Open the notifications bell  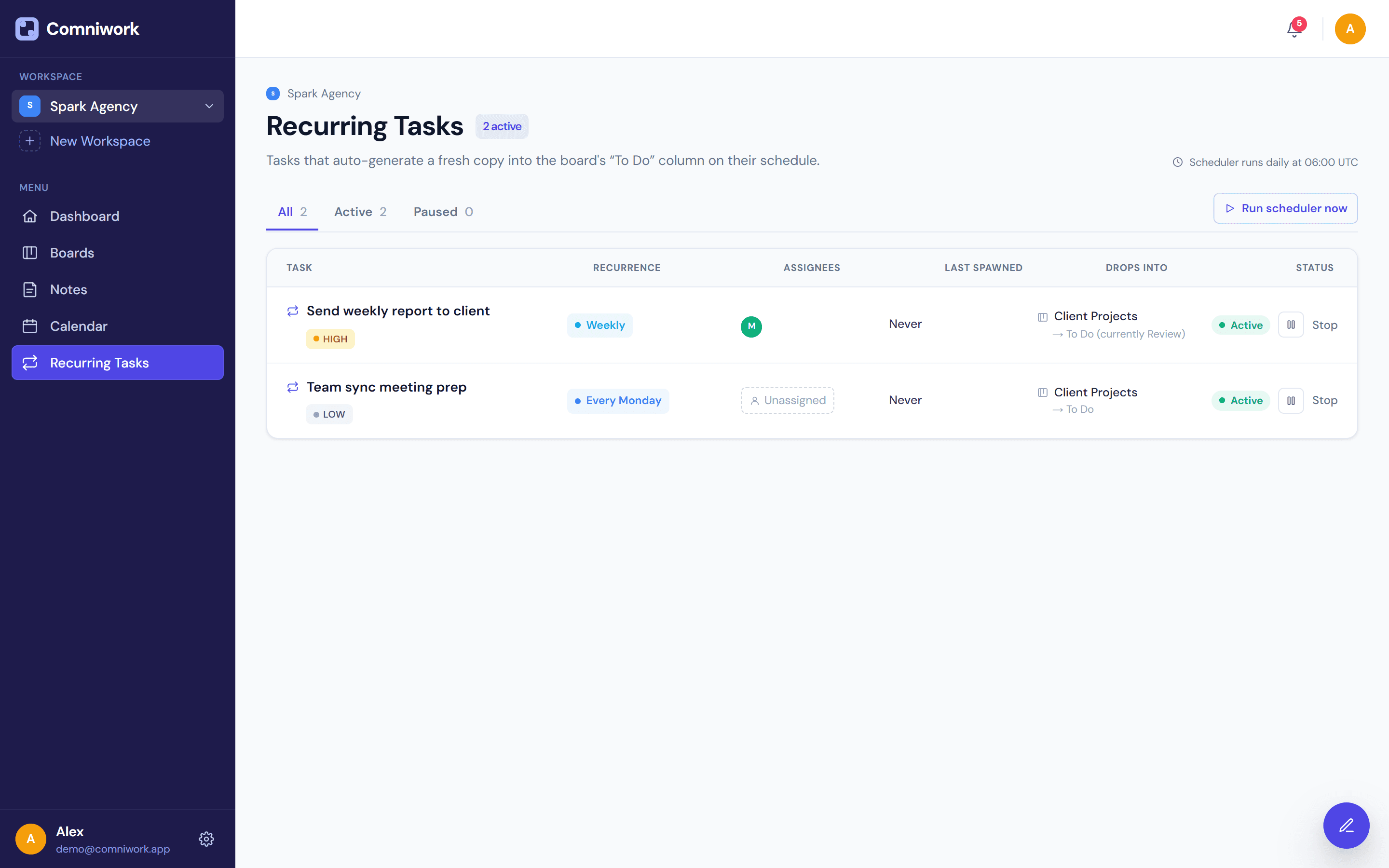1294,29
